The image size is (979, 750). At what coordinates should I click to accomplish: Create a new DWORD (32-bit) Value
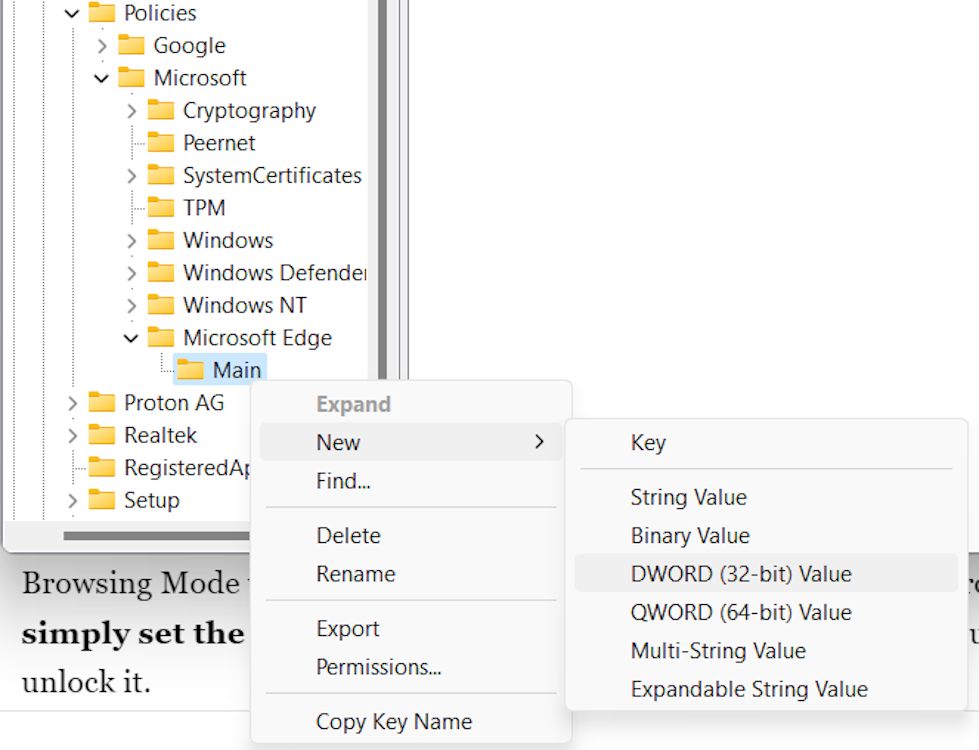(766, 573)
